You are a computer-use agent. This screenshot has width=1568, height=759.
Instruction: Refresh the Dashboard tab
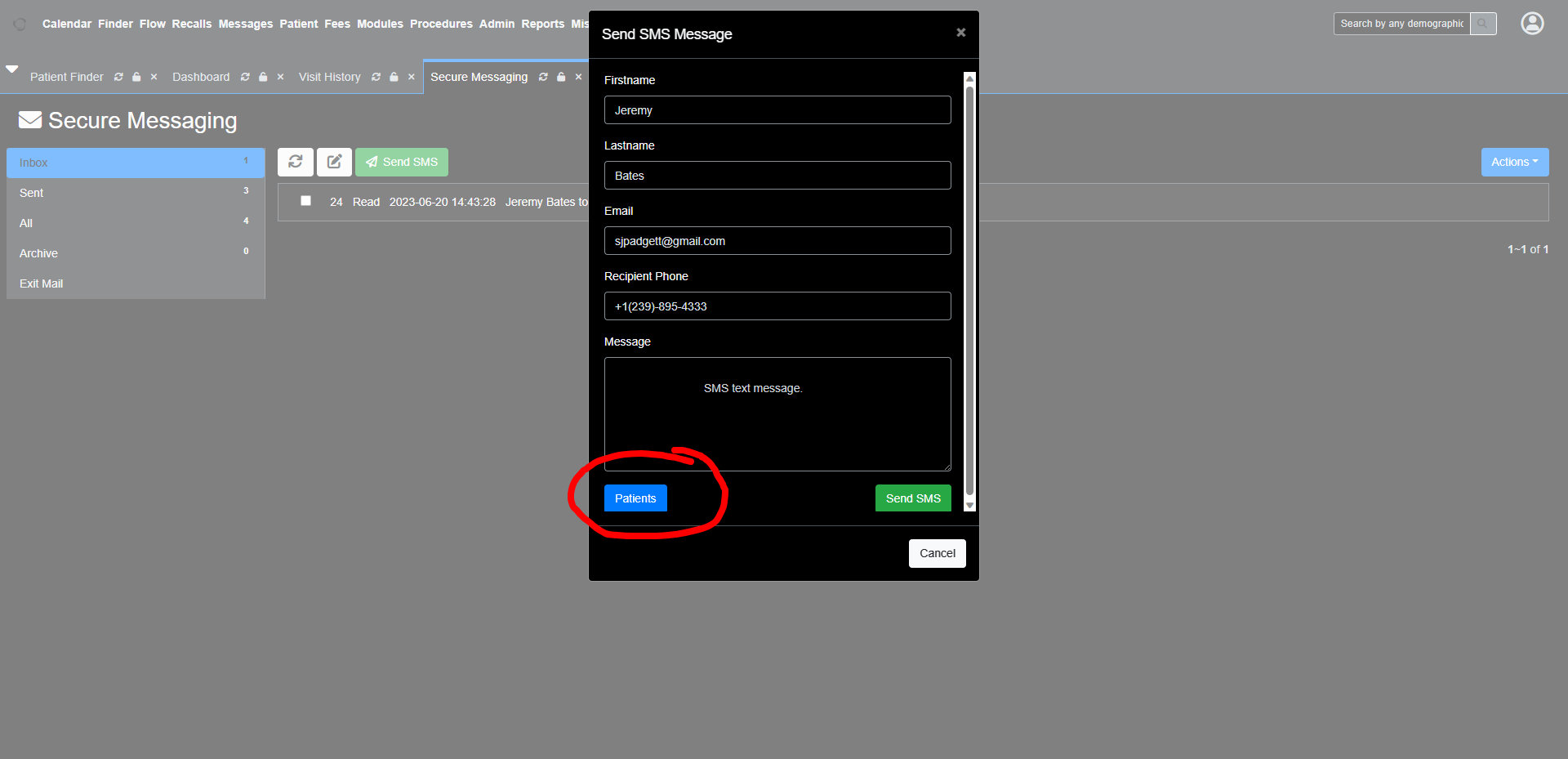[x=244, y=77]
